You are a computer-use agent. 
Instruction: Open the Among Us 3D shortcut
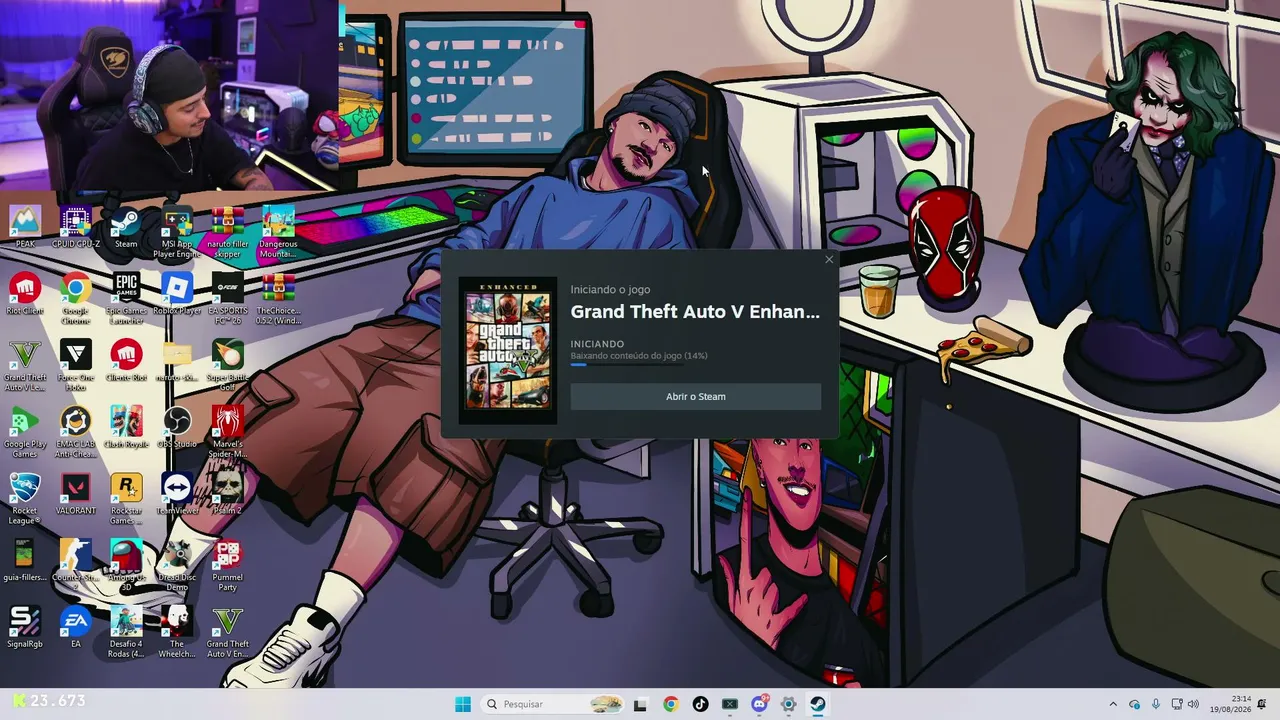click(126, 566)
